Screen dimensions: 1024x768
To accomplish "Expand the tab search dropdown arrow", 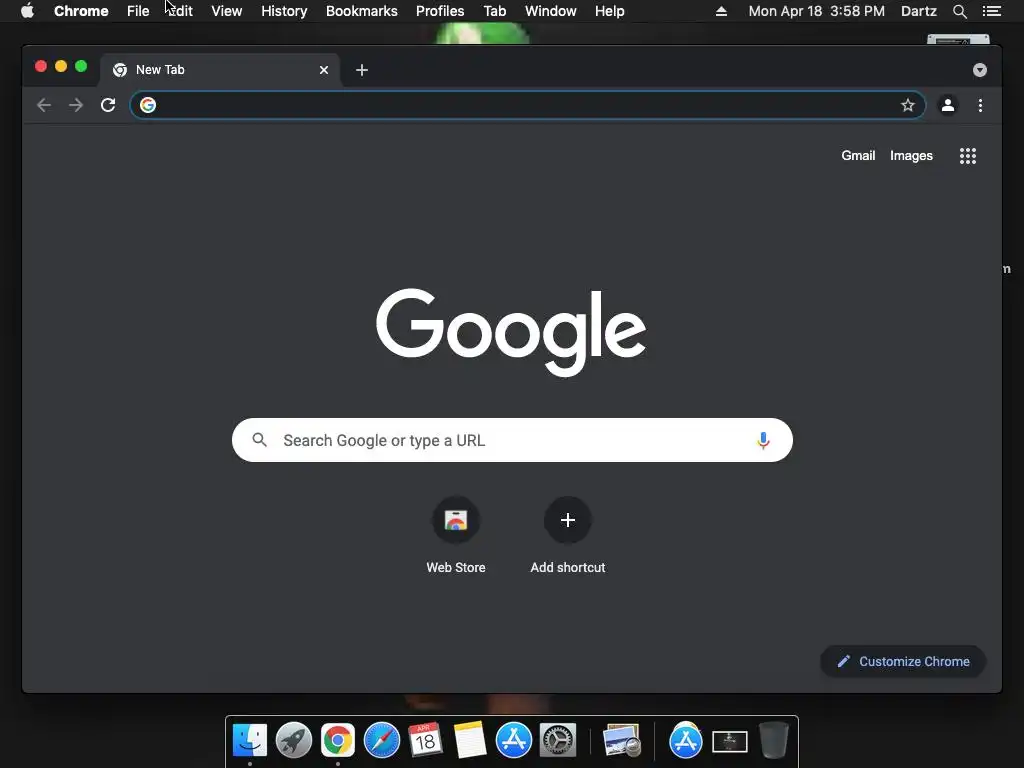I will point(980,70).
